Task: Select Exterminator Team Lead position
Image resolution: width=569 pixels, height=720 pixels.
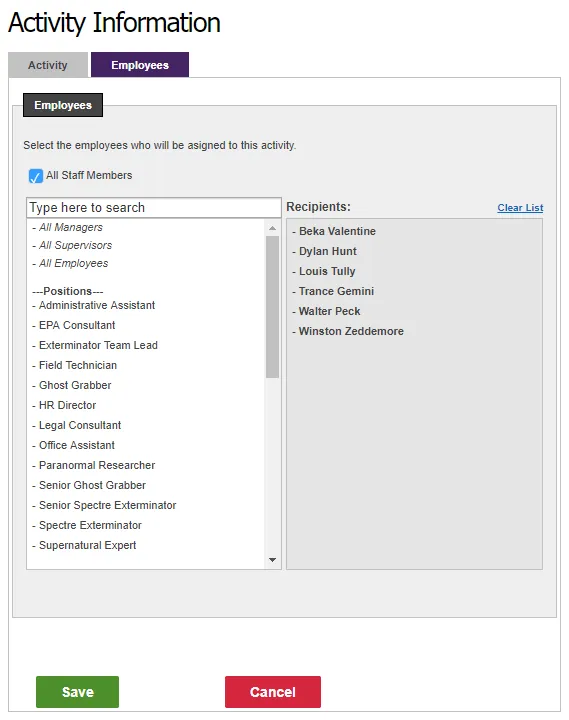Action: (x=98, y=345)
